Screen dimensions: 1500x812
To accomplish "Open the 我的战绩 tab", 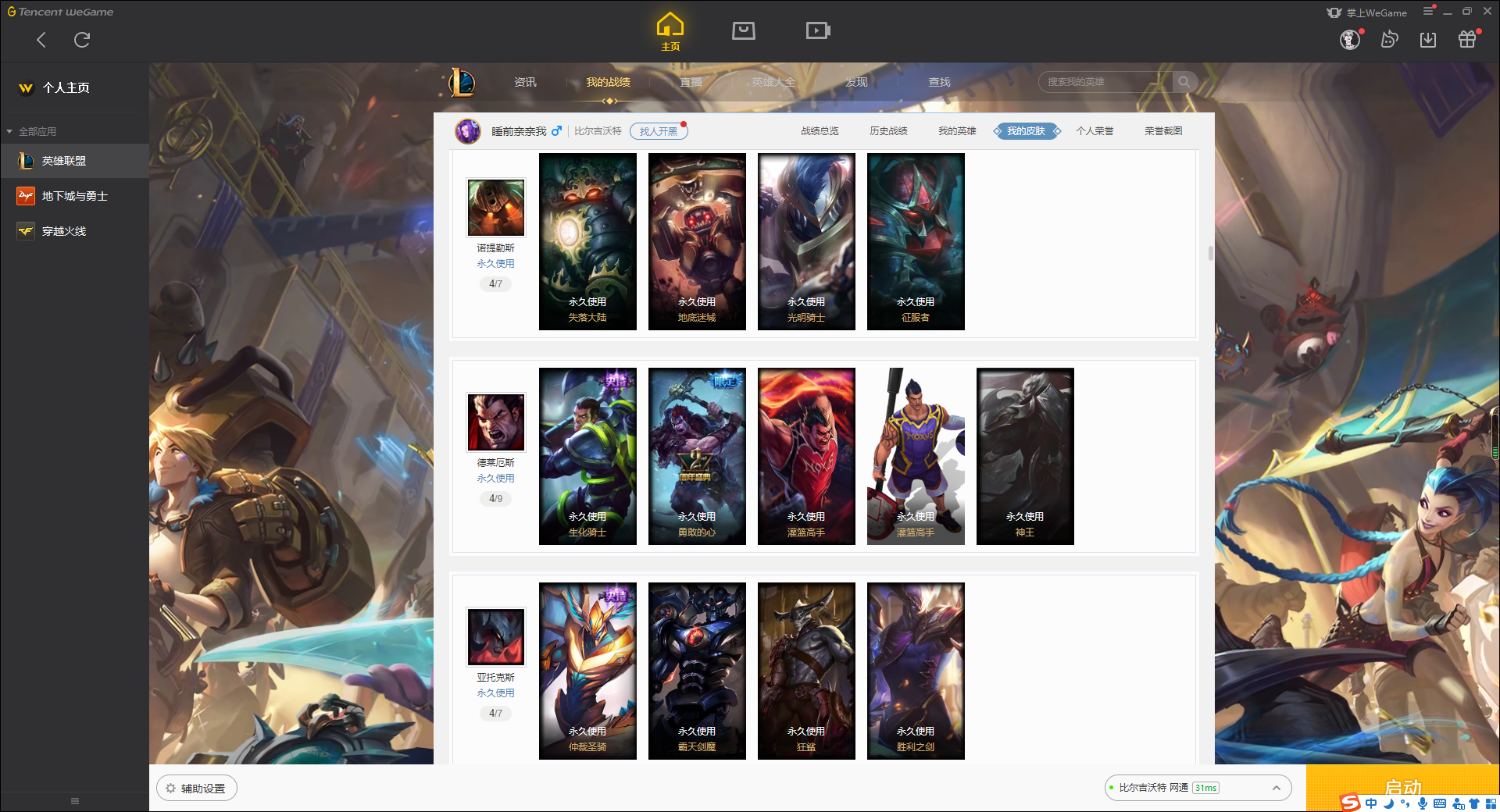I will (x=608, y=82).
